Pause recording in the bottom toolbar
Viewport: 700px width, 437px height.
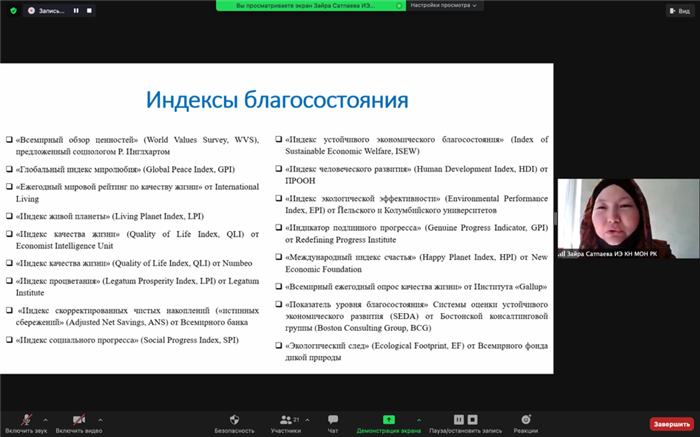(x=458, y=420)
